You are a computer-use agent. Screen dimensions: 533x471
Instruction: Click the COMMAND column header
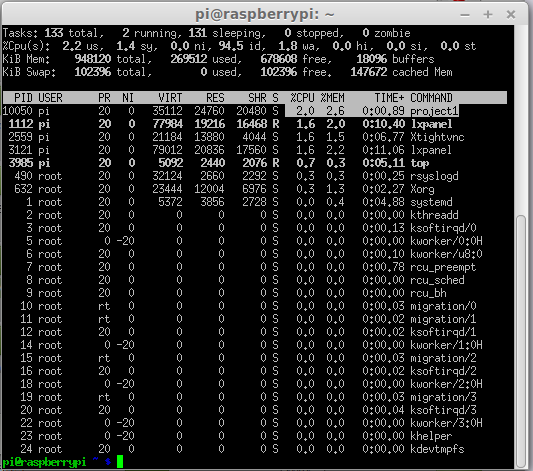(431, 98)
